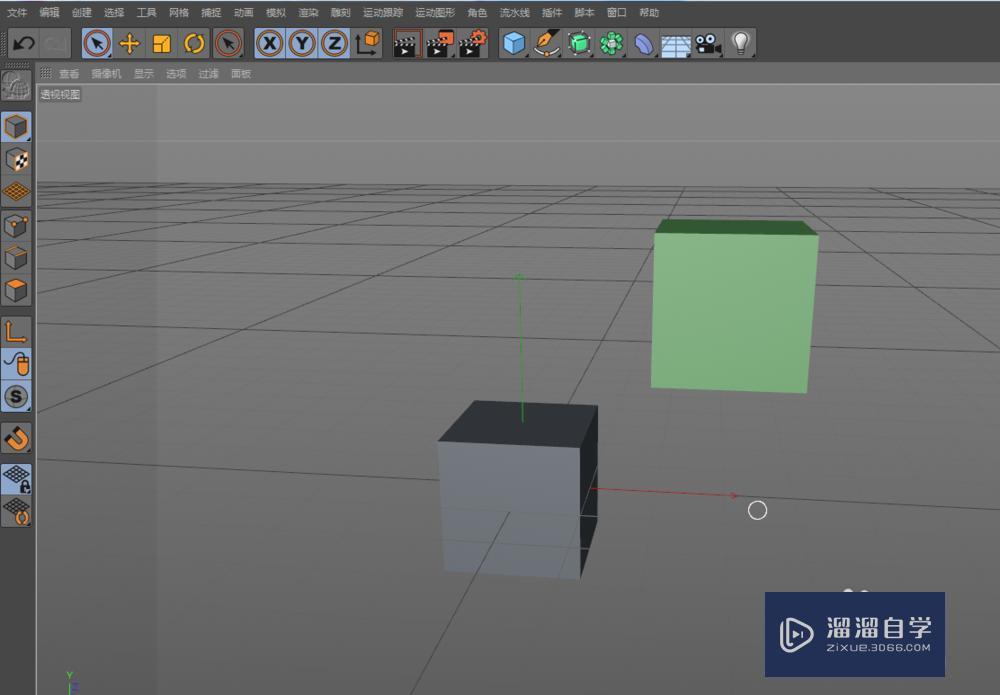The width and height of the screenshot is (1000, 695).
Task: Select the Move tool in the toolbar
Action: click(x=130, y=42)
